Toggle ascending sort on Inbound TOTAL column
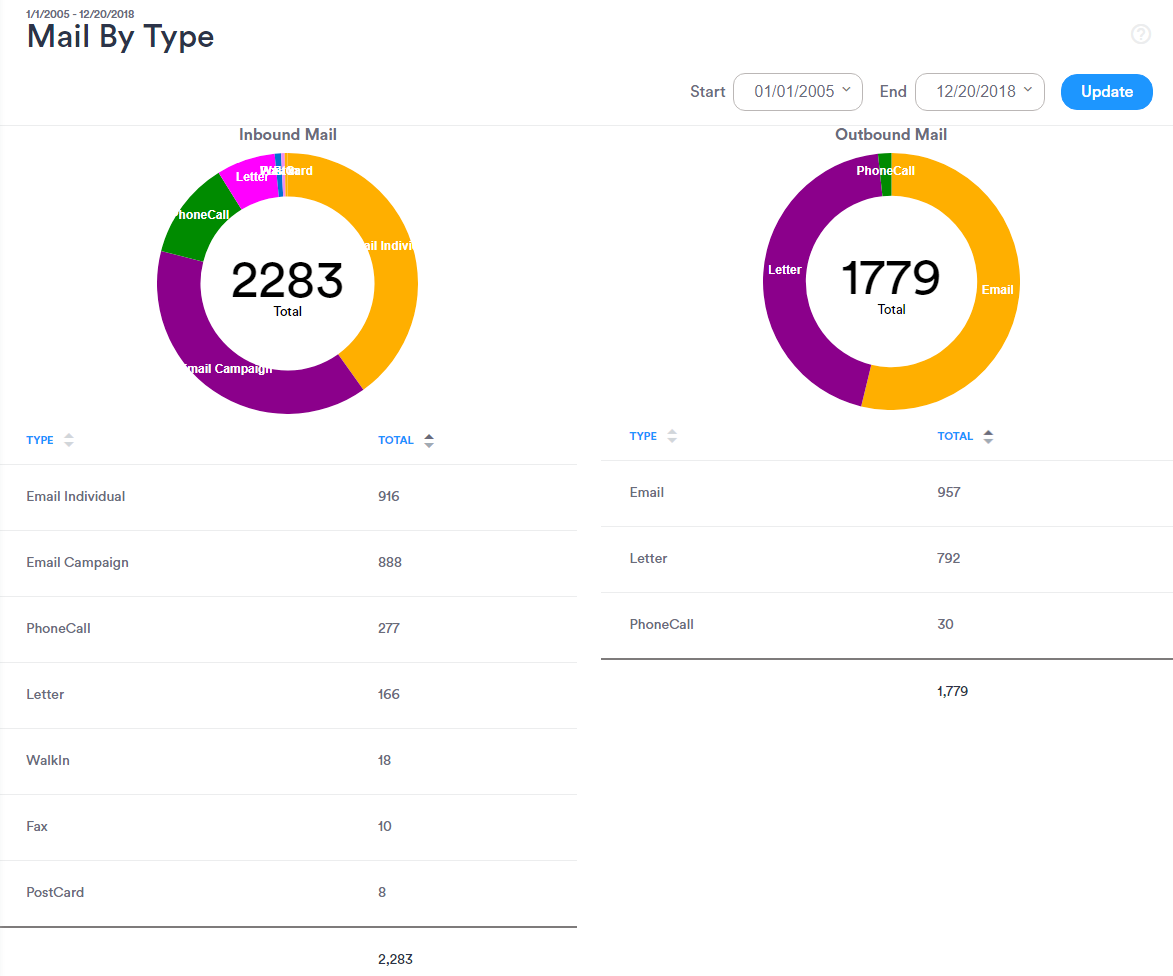The height and width of the screenshot is (976, 1173). pos(428,439)
